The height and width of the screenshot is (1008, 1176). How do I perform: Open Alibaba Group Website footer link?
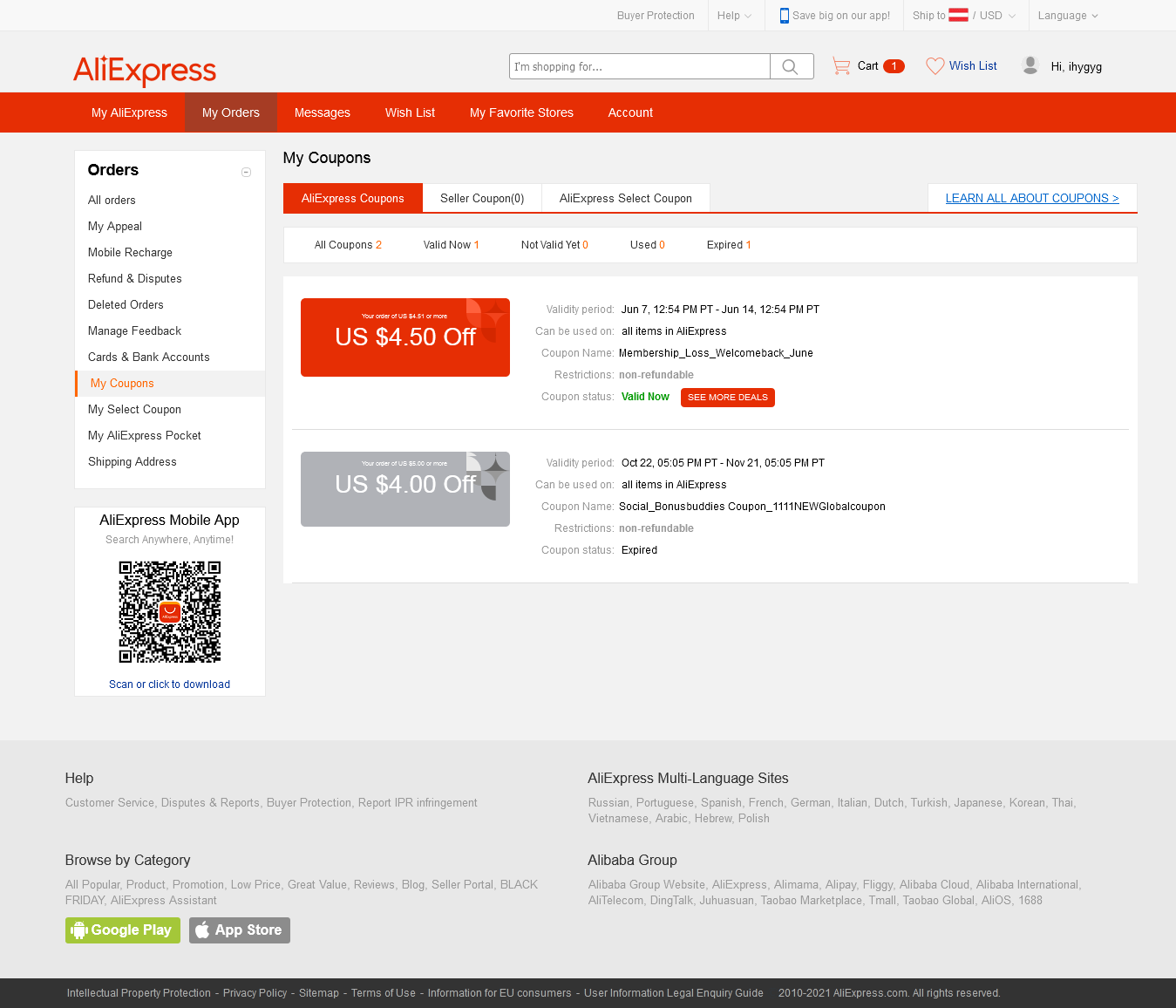point(647,885)
